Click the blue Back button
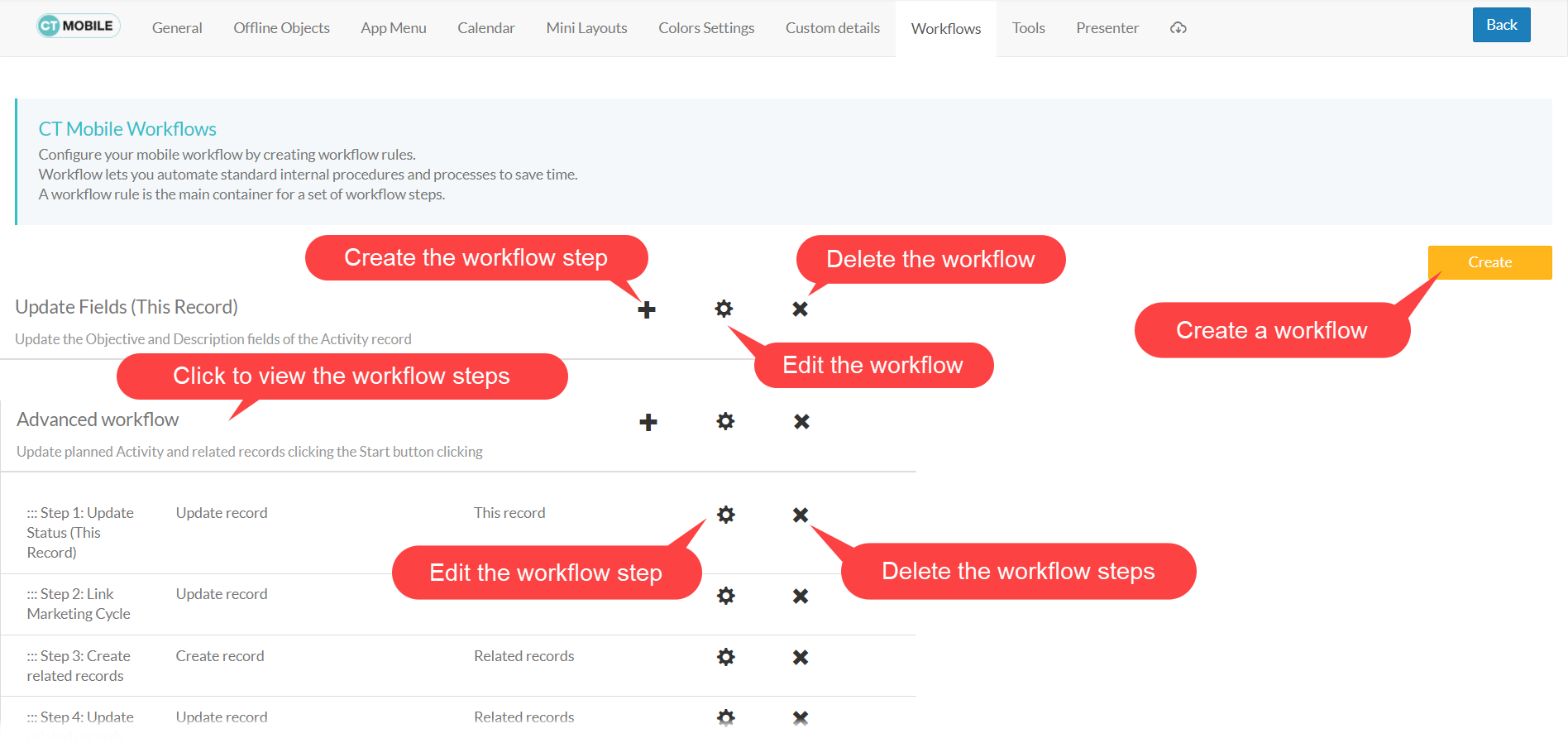Screen dimensions: 1568x743 pos(1502,25)
